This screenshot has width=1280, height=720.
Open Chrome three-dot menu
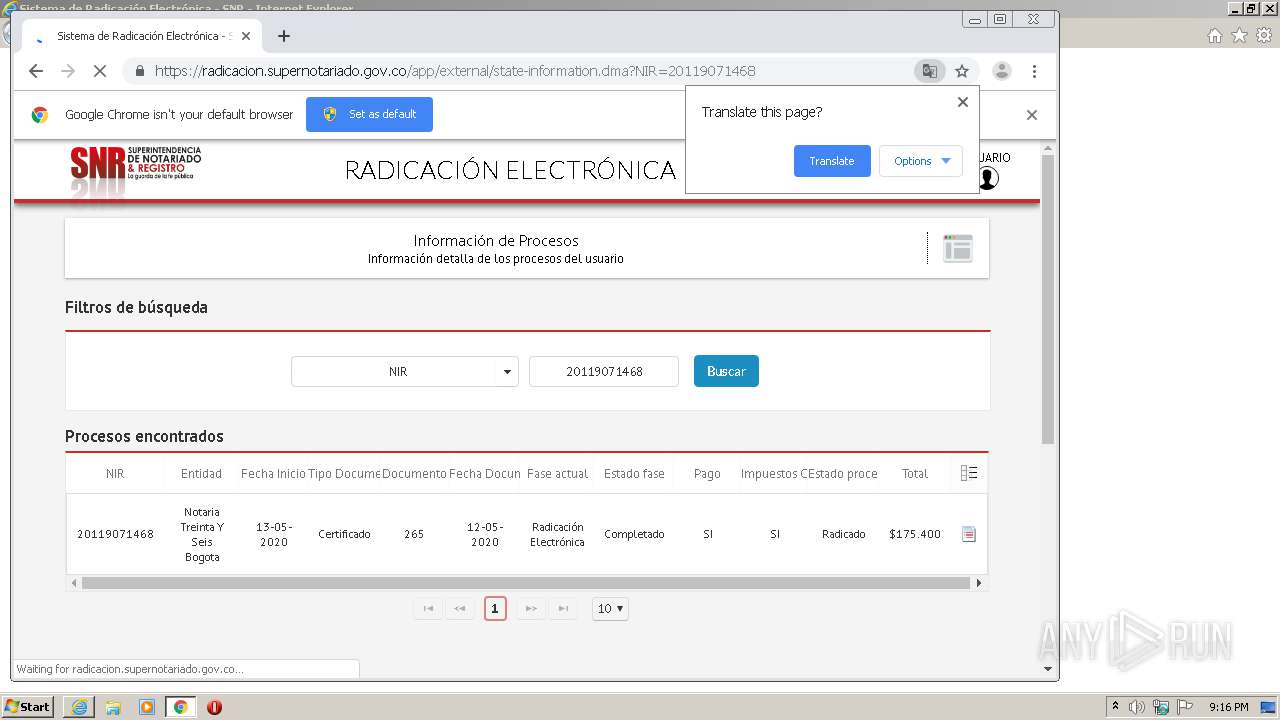coord(1034,71)
